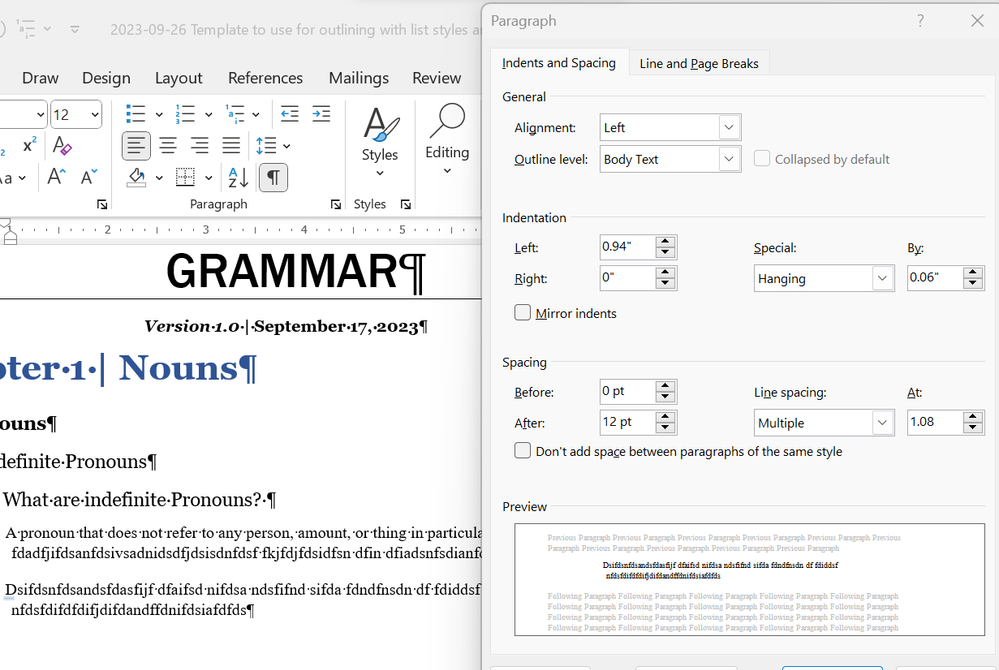Image resolution: width=999 pixels, height=670 pixels.
Task: Justify text using ribbon icon
Action: click(231, 146)
